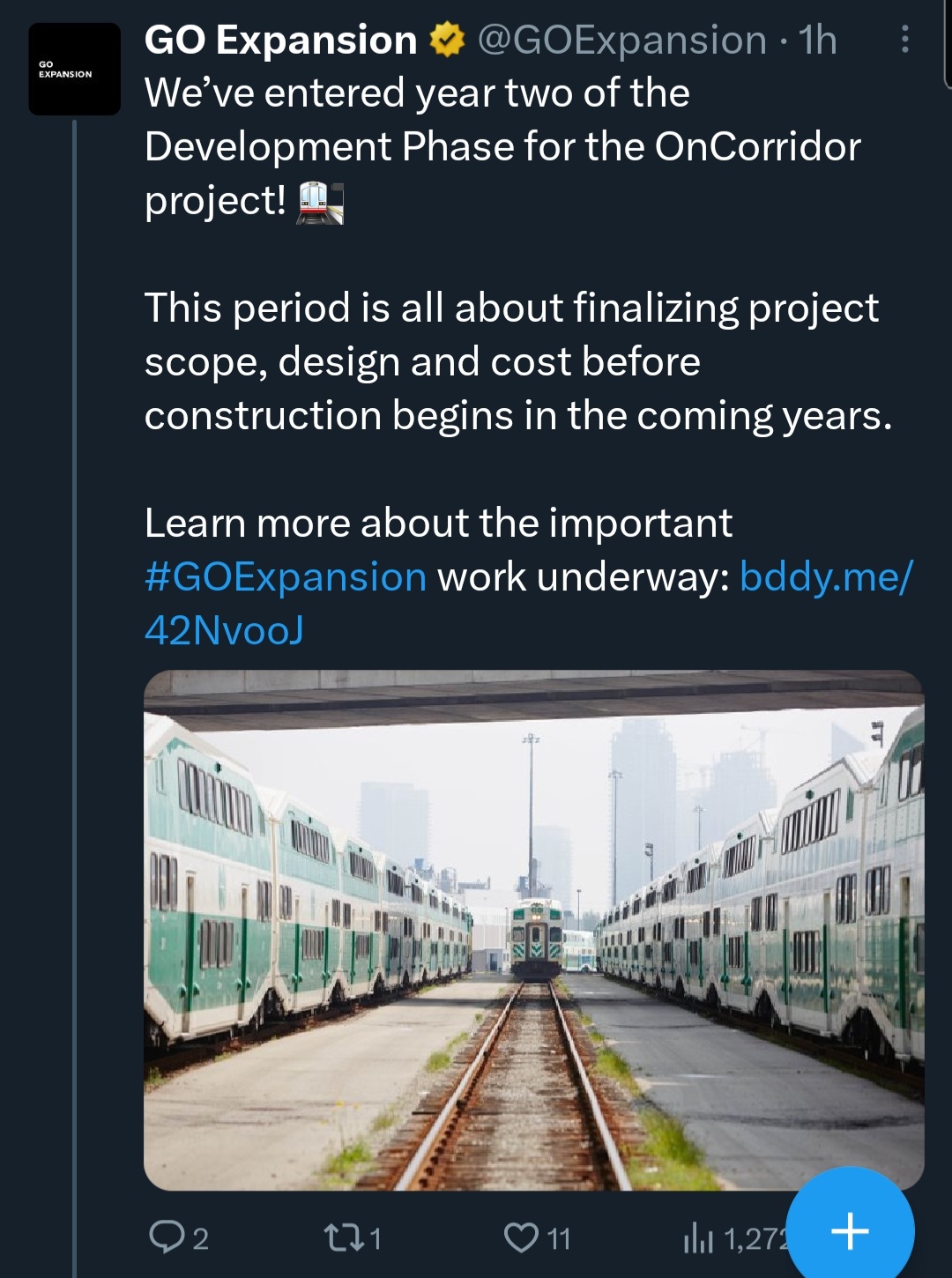Tap the reply count of 2

coord(201,1239)
